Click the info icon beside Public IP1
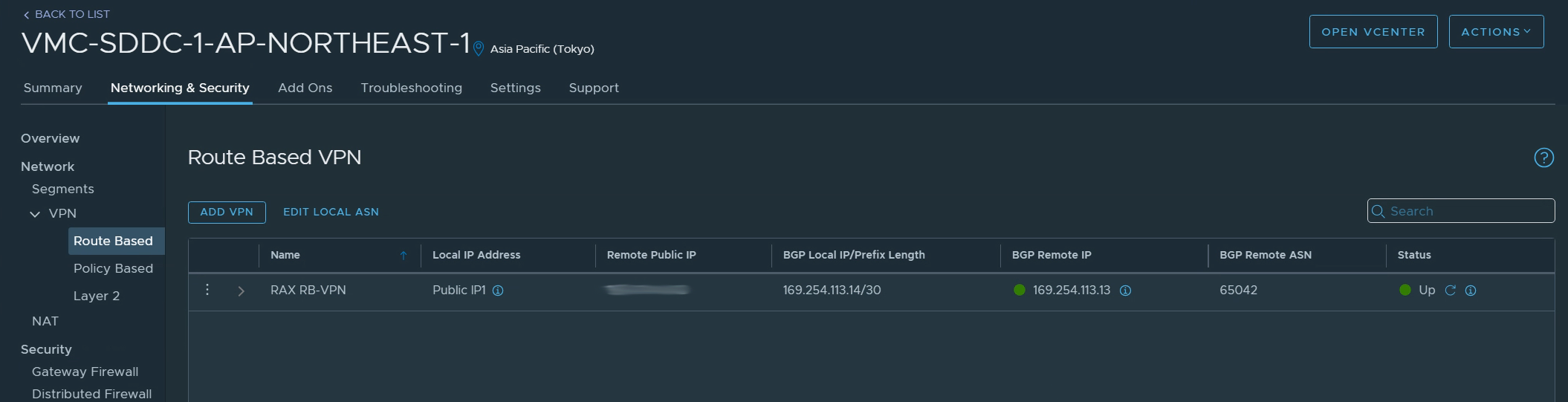The image size is (1568, 402). 498,291
